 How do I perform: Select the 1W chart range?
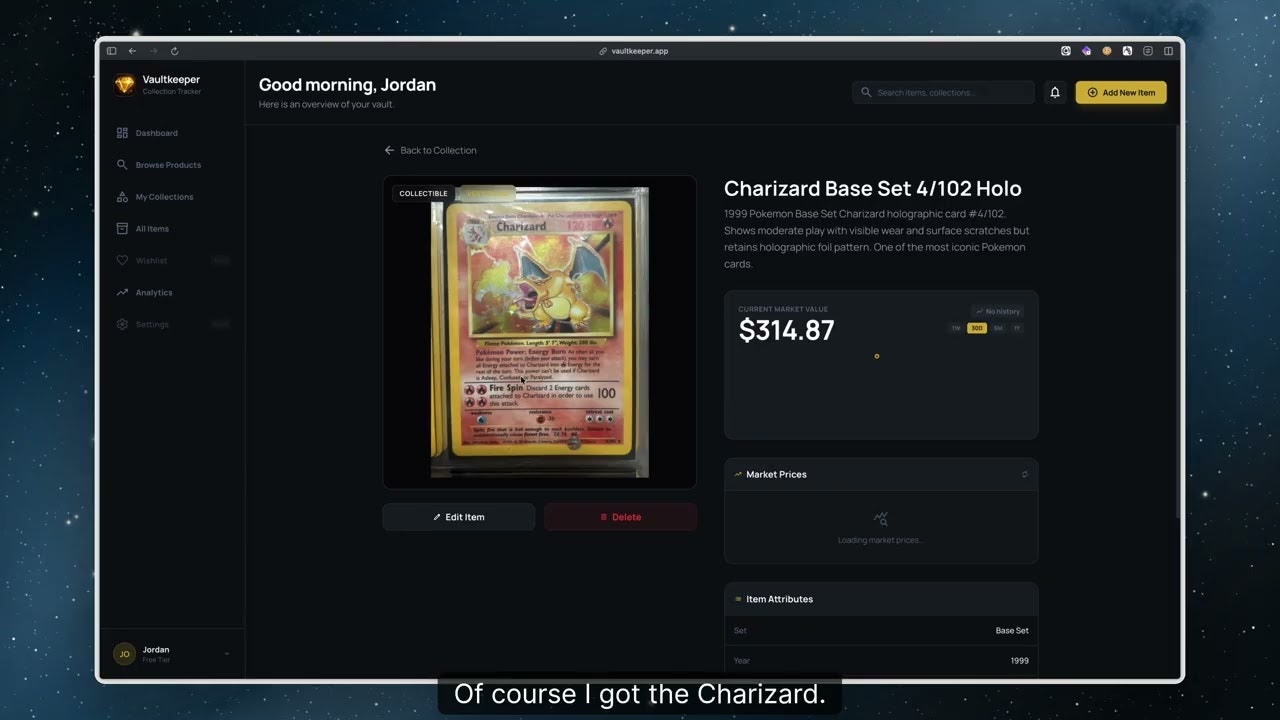point(956,328)
